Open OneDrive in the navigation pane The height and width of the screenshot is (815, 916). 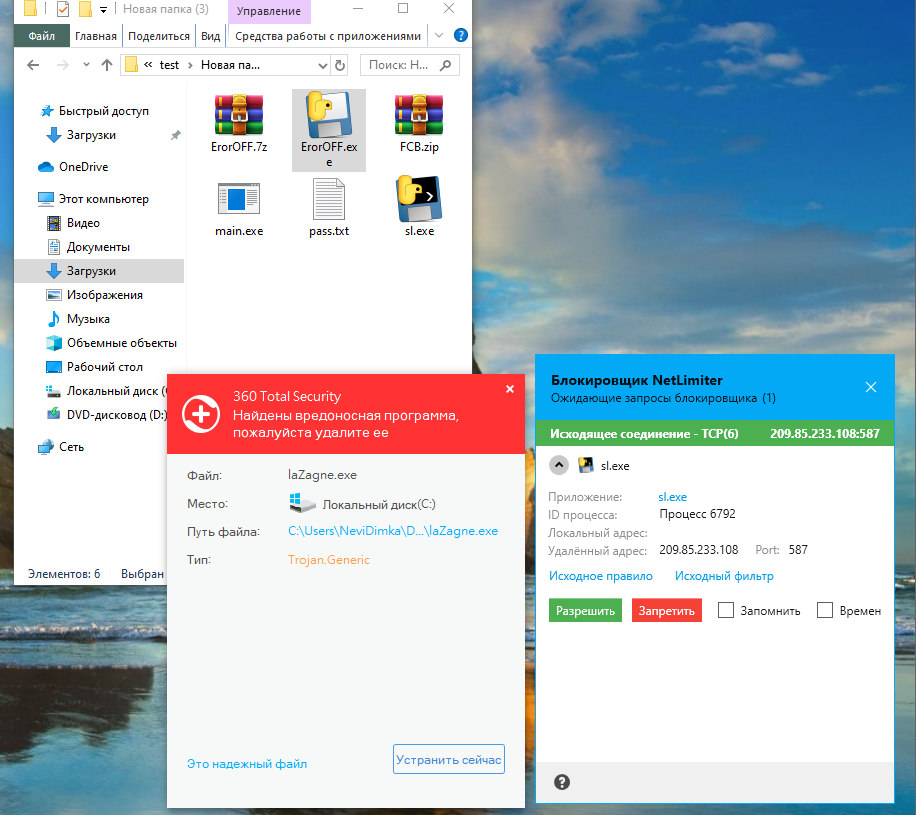[84, 167]
